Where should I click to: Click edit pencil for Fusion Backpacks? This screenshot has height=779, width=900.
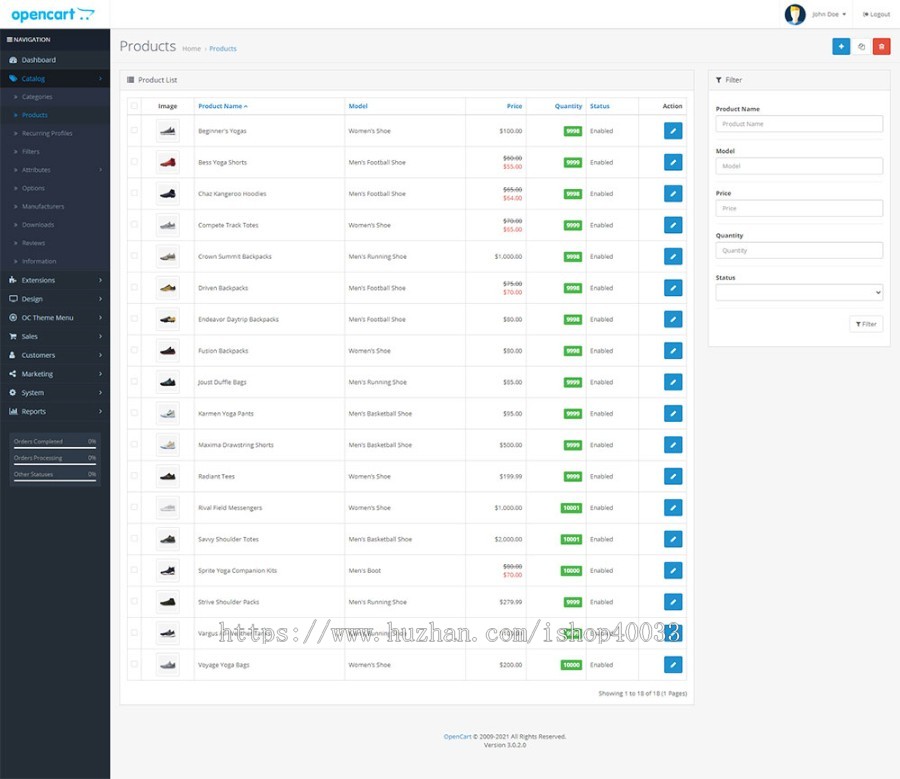pyautogui.click(x=673, y=351)
